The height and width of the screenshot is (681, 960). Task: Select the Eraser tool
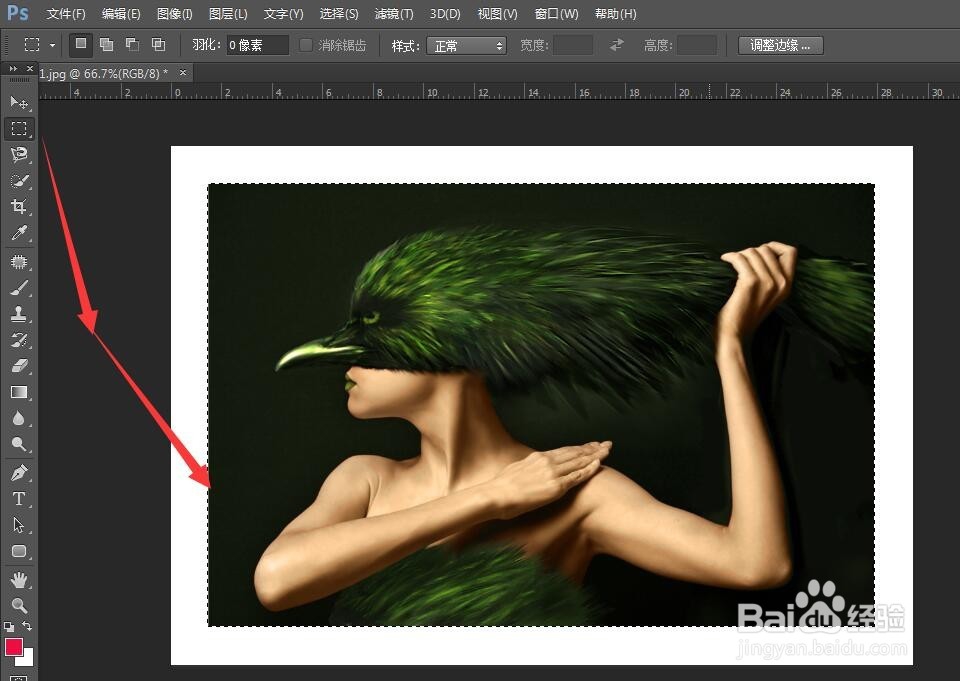pyautogui.click(x=19, y=366)
